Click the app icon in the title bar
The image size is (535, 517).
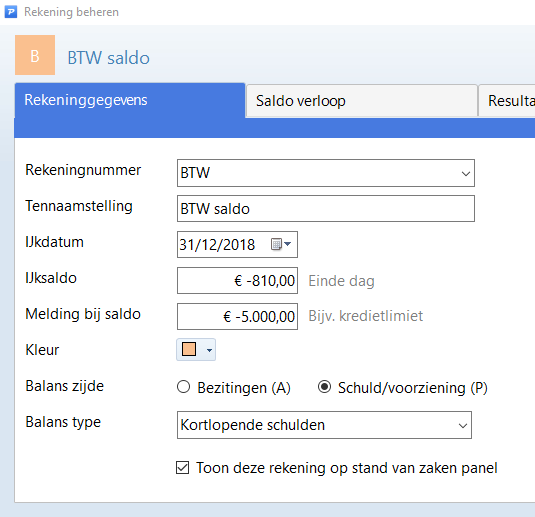pos(10,12)
